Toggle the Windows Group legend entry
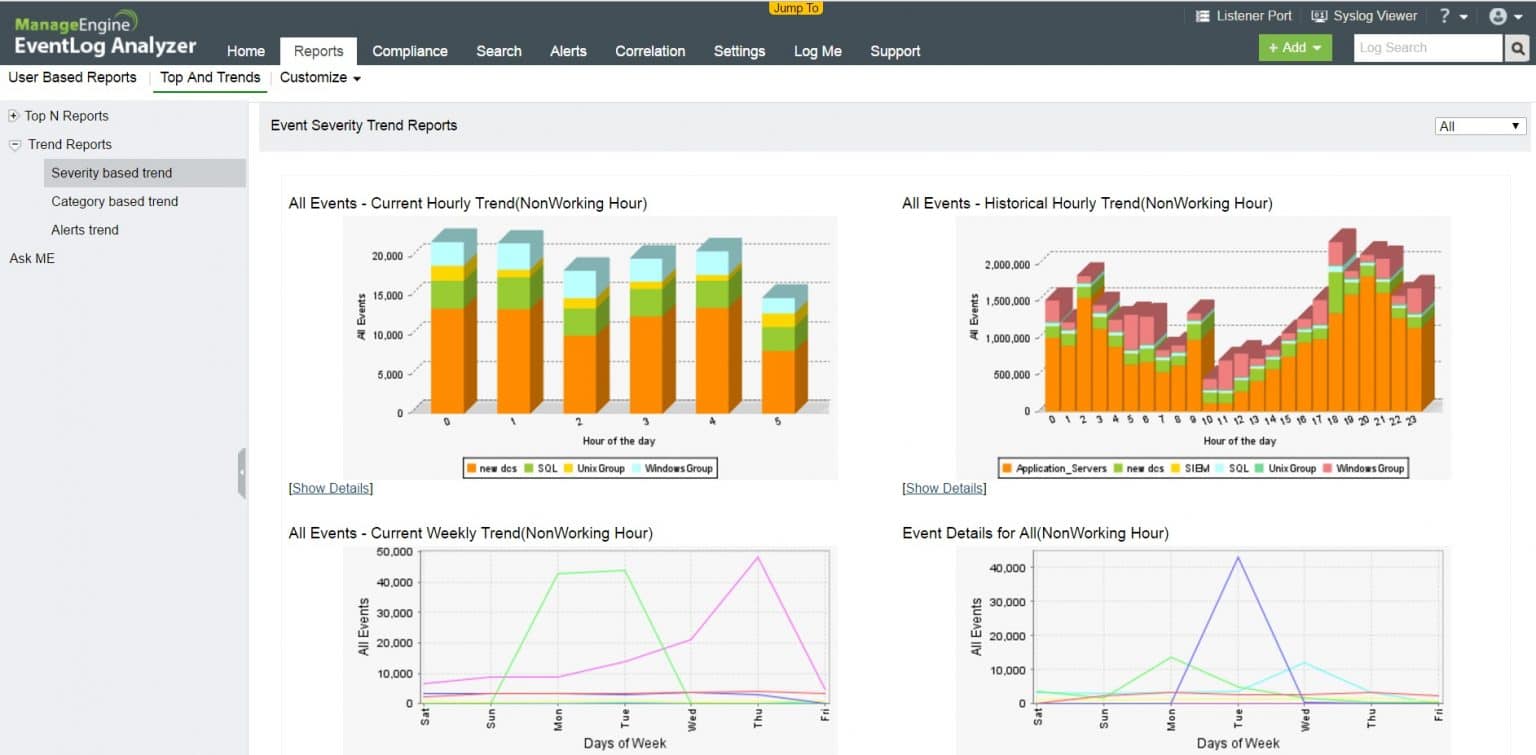 (x=680, y=467)
